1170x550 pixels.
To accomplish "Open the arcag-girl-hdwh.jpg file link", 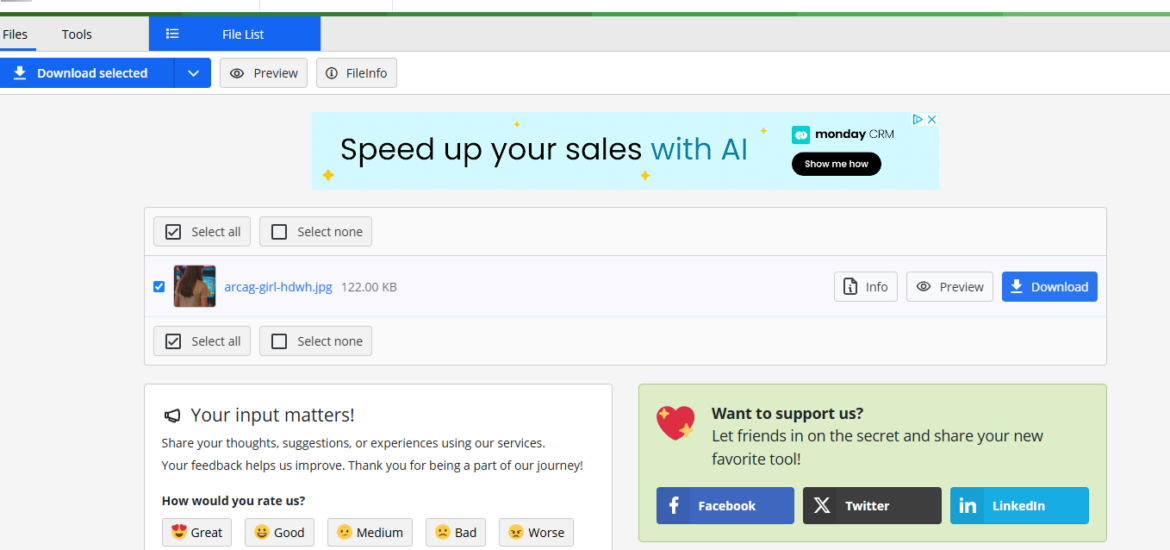I will [x=278, y=287].
